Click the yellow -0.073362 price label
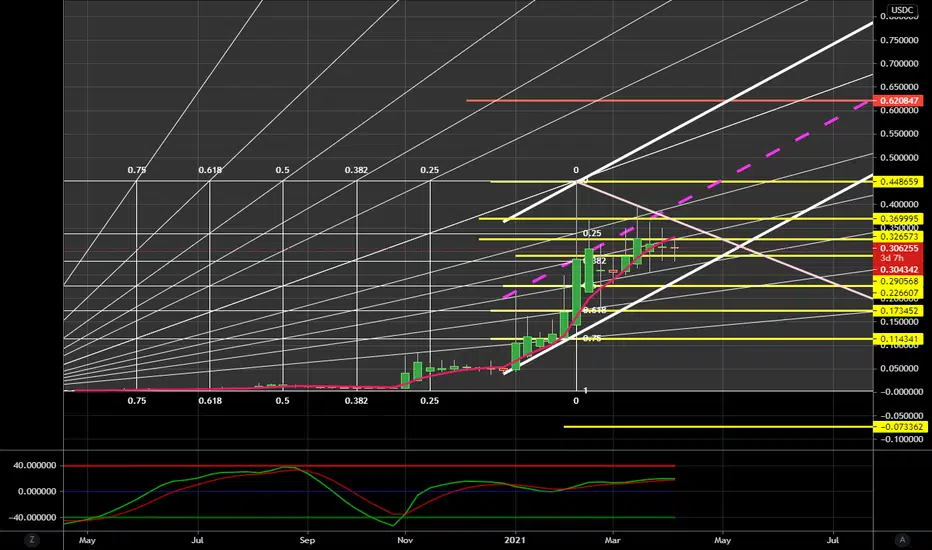The width and height of the screenshot is (932, 550). [898, 427]
